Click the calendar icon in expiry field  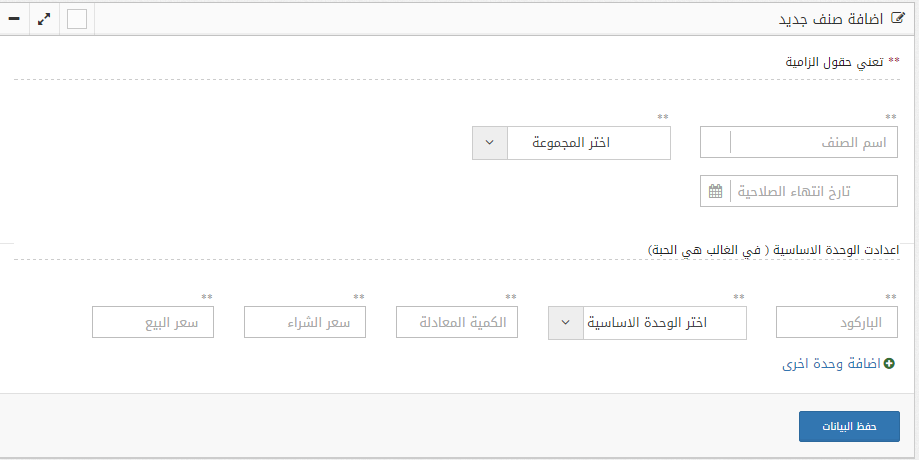715,191
